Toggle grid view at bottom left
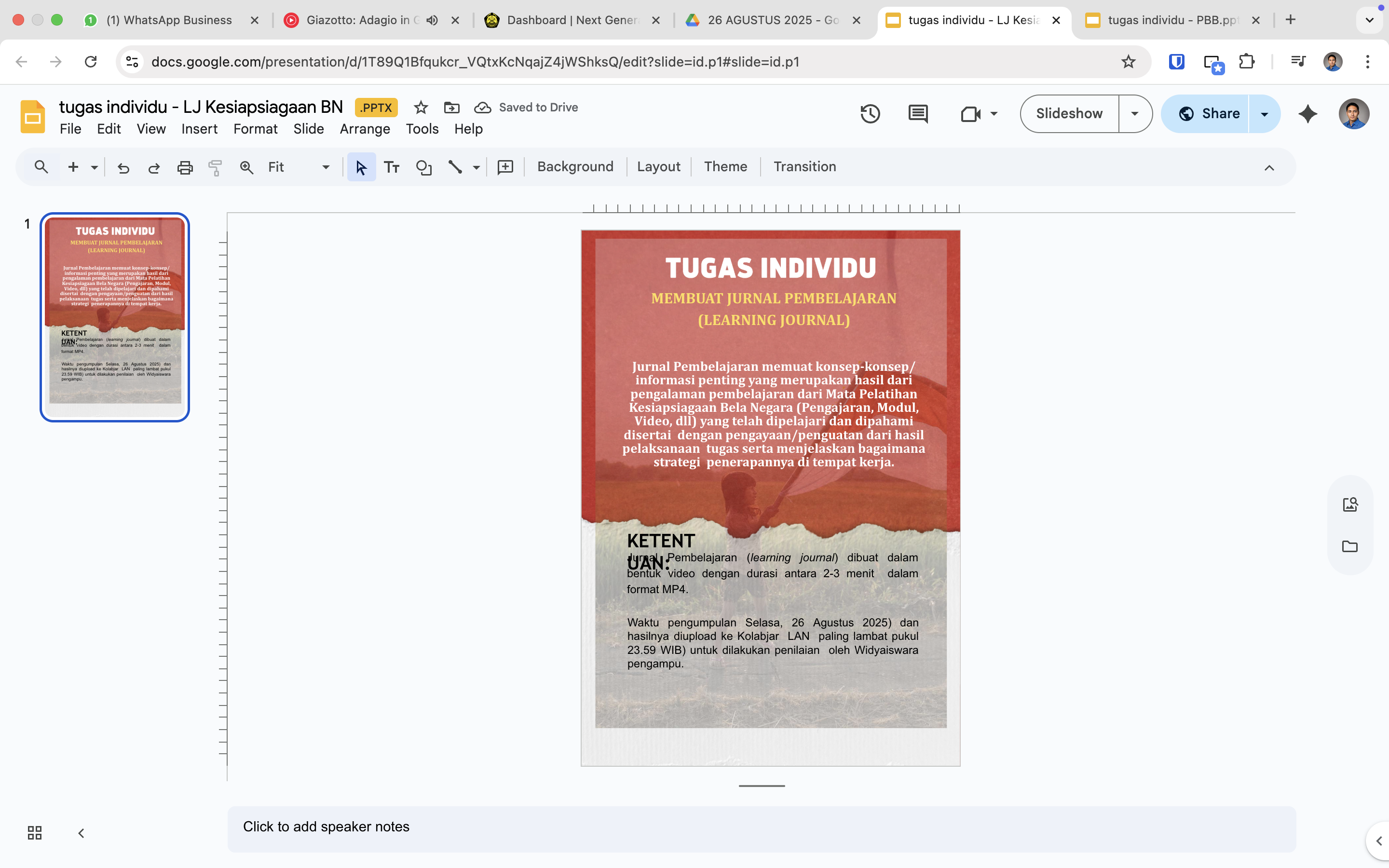1389x868 pixels. [x=34, y=832]
